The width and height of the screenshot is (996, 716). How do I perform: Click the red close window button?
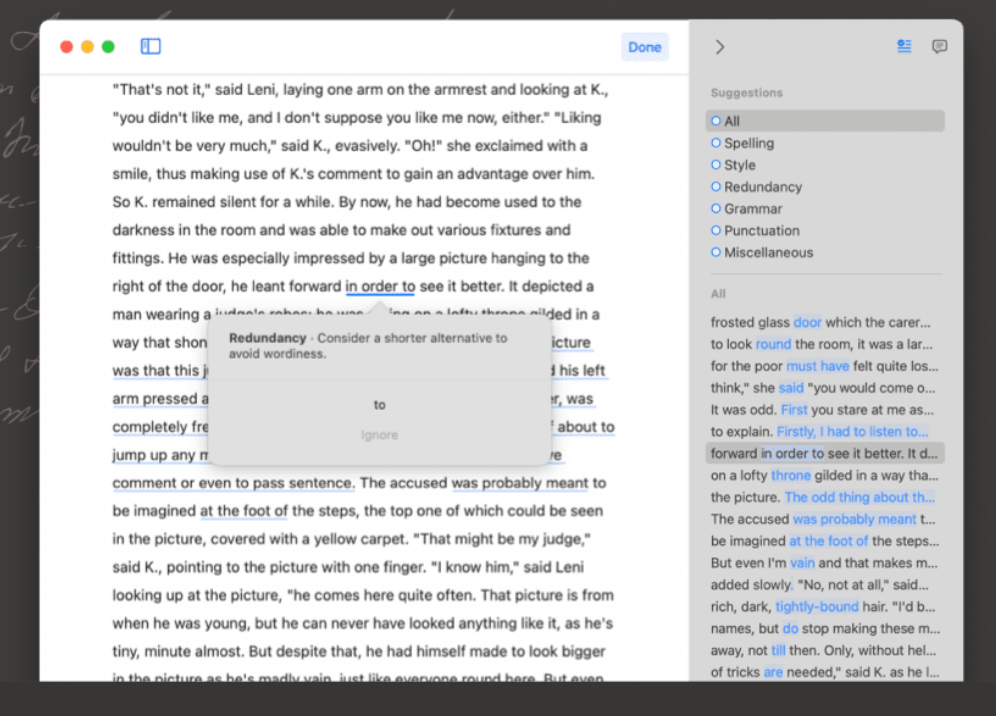pyautogui.click(x=67, y=46)
